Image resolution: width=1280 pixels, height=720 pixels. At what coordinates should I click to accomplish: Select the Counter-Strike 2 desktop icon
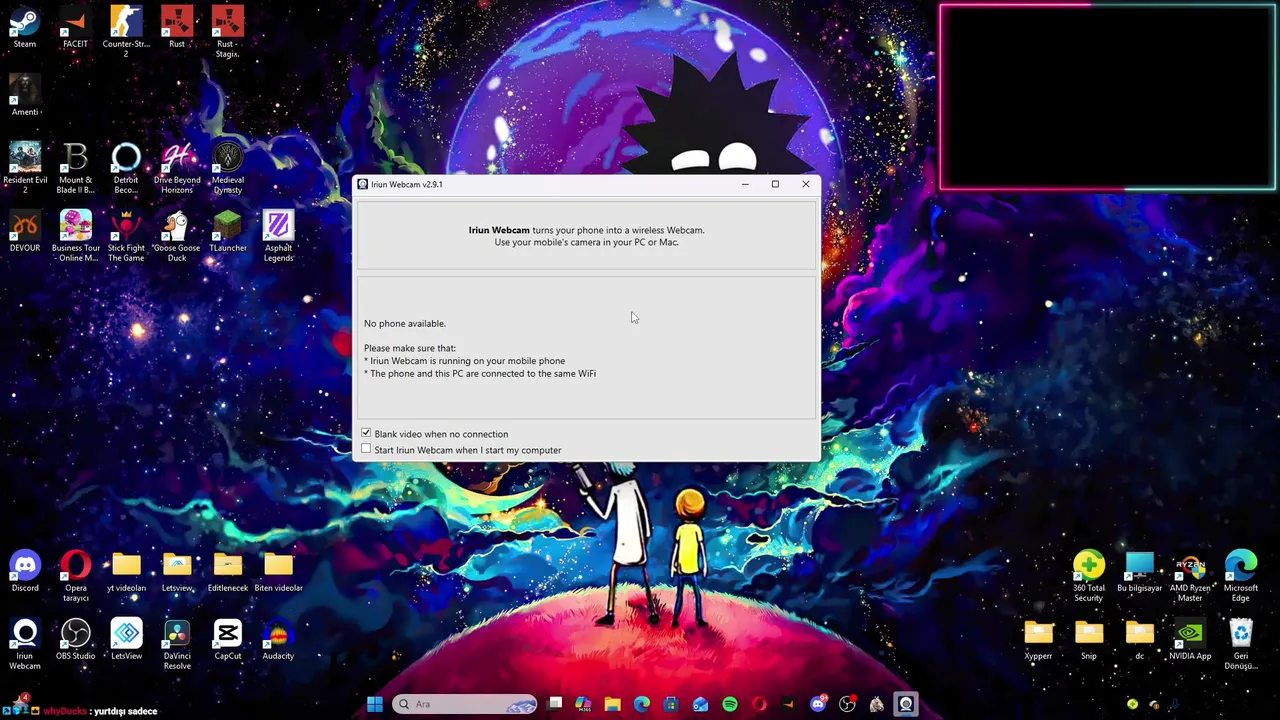click(126, 32)
